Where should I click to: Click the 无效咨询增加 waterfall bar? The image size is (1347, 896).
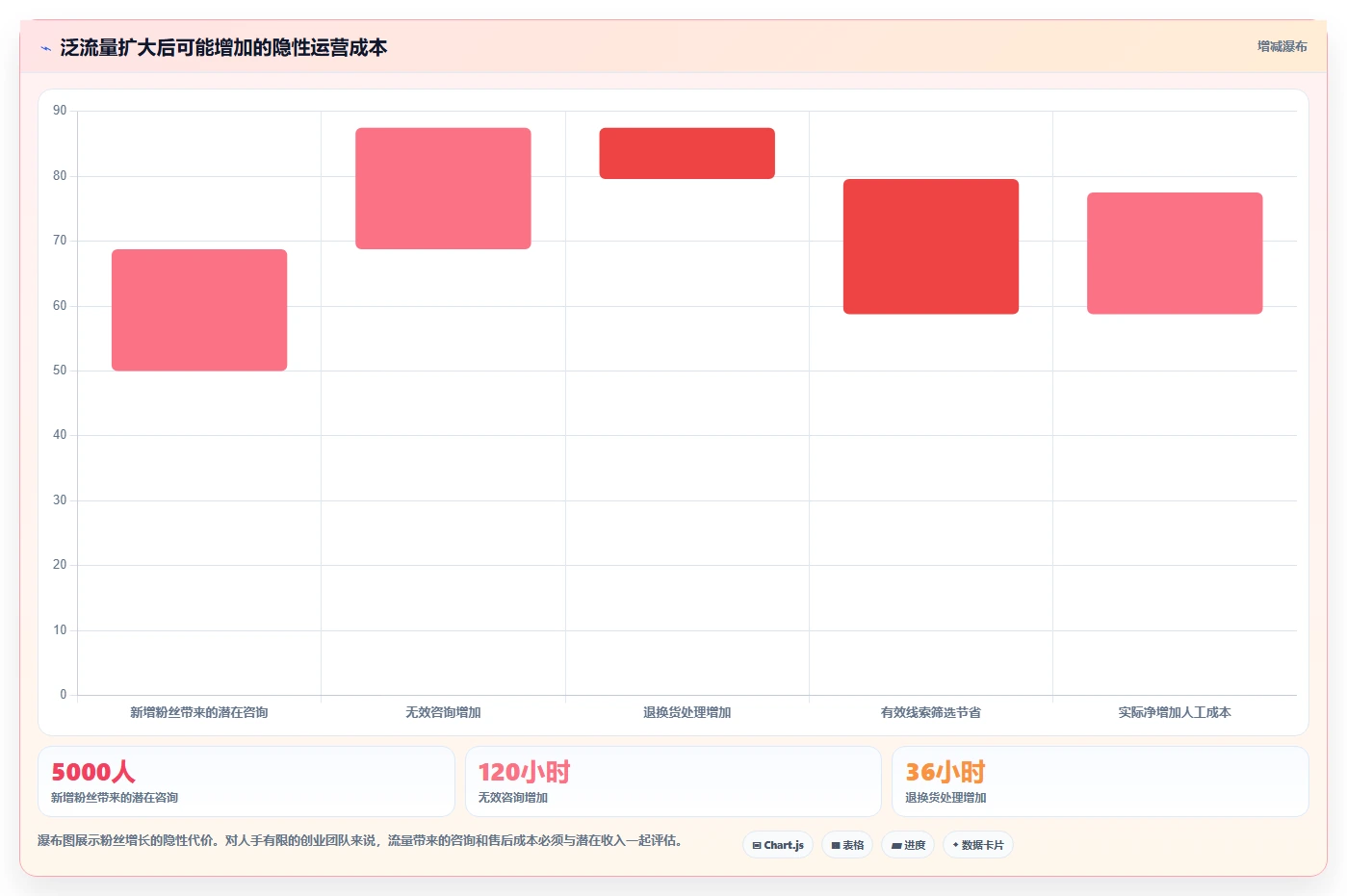coord(443,189)
